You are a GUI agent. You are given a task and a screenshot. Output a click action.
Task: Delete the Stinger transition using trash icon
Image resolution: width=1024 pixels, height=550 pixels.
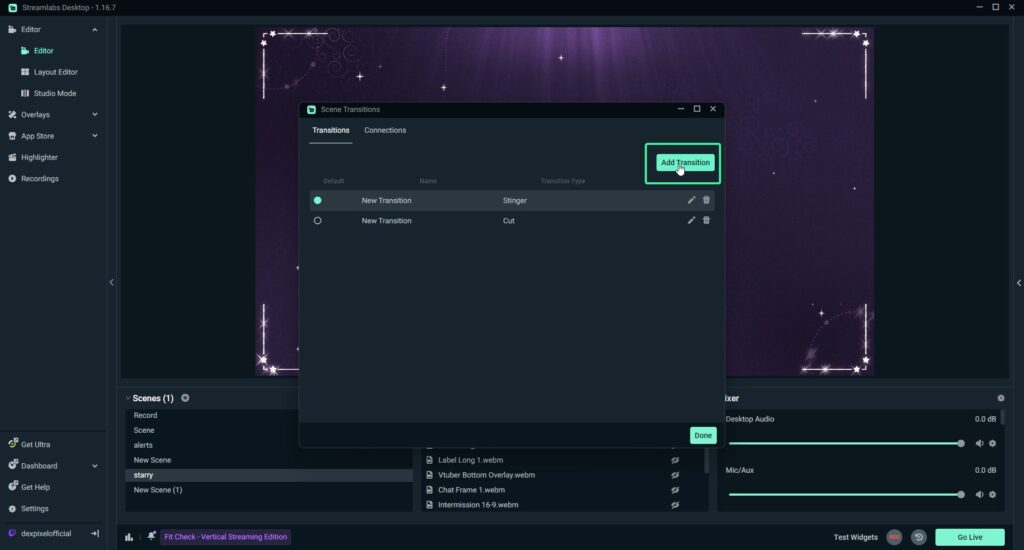tap(706, 200)
